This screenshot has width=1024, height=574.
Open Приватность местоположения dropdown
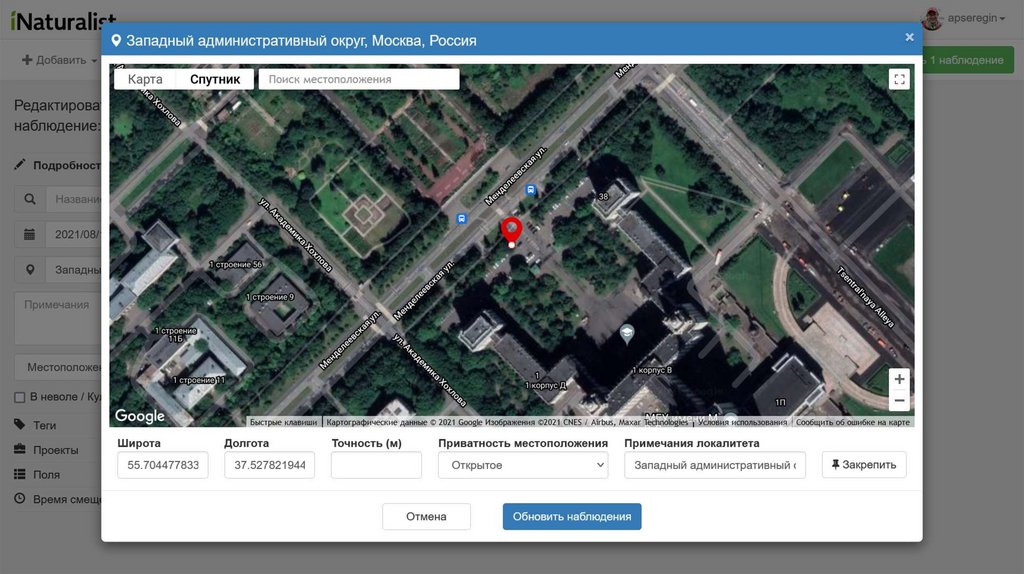[x=523, y=465]
